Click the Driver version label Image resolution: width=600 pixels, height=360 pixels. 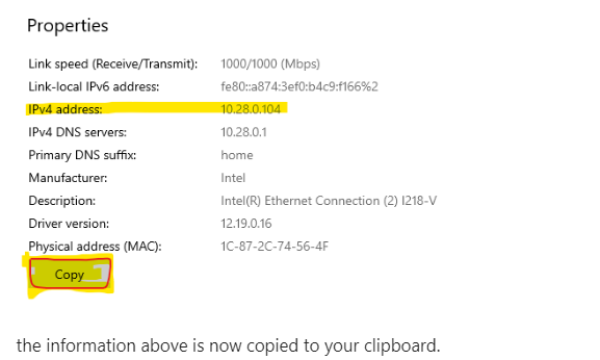point(69,224)
